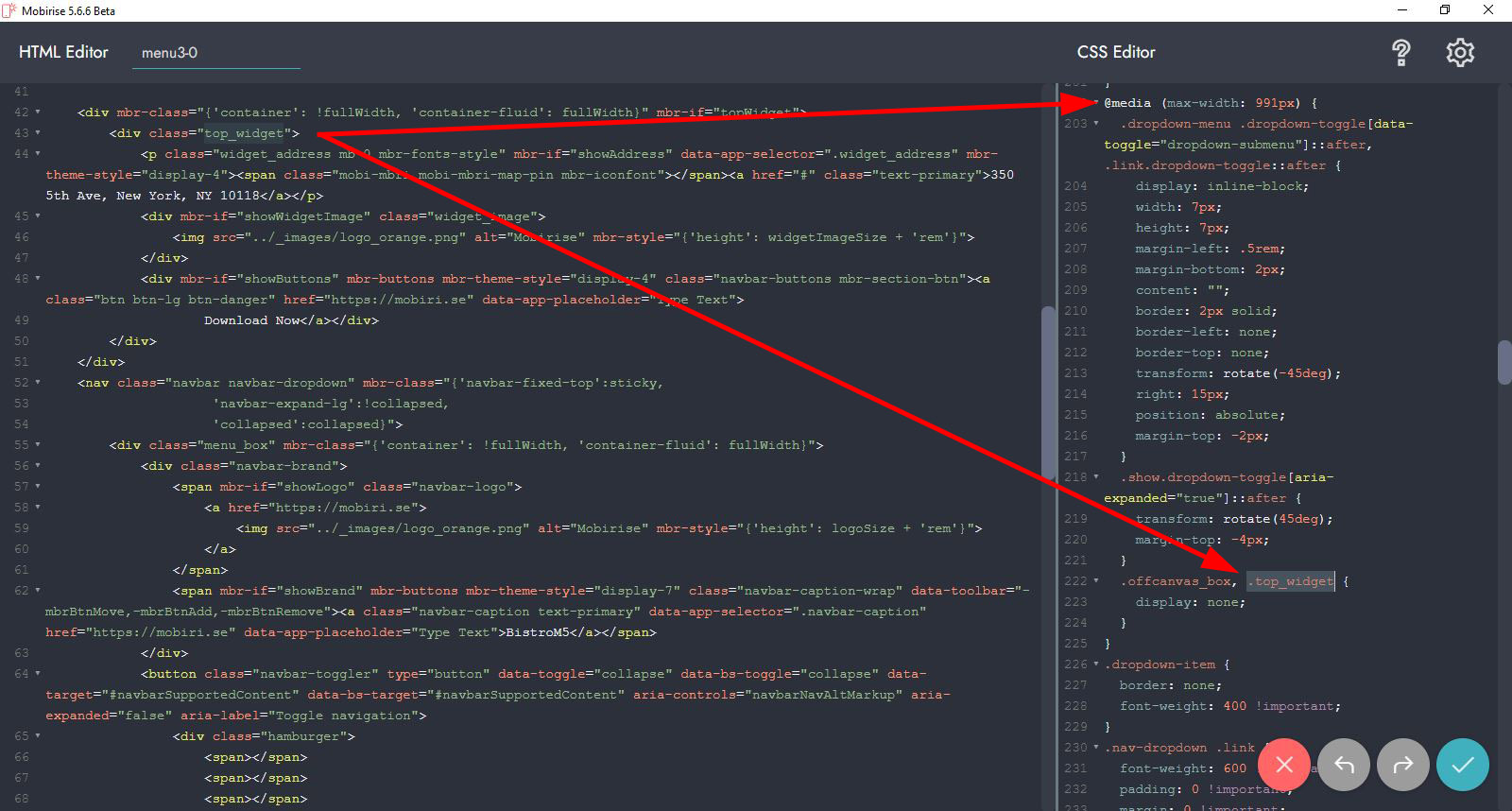Undo the last code edit
The width and height of the screenshot is (1512, 811).
tap(1344, 765)
